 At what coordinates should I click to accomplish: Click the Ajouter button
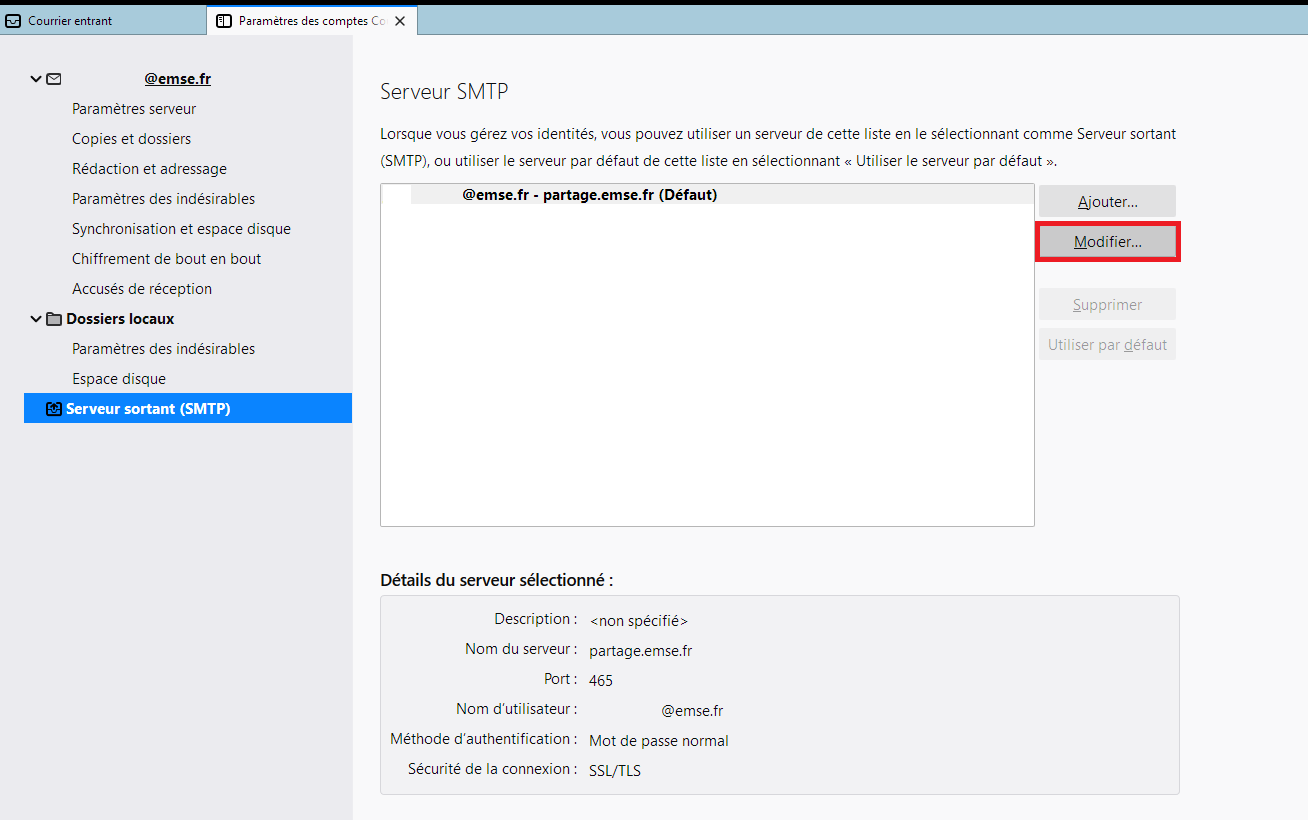click(1107, 202)
